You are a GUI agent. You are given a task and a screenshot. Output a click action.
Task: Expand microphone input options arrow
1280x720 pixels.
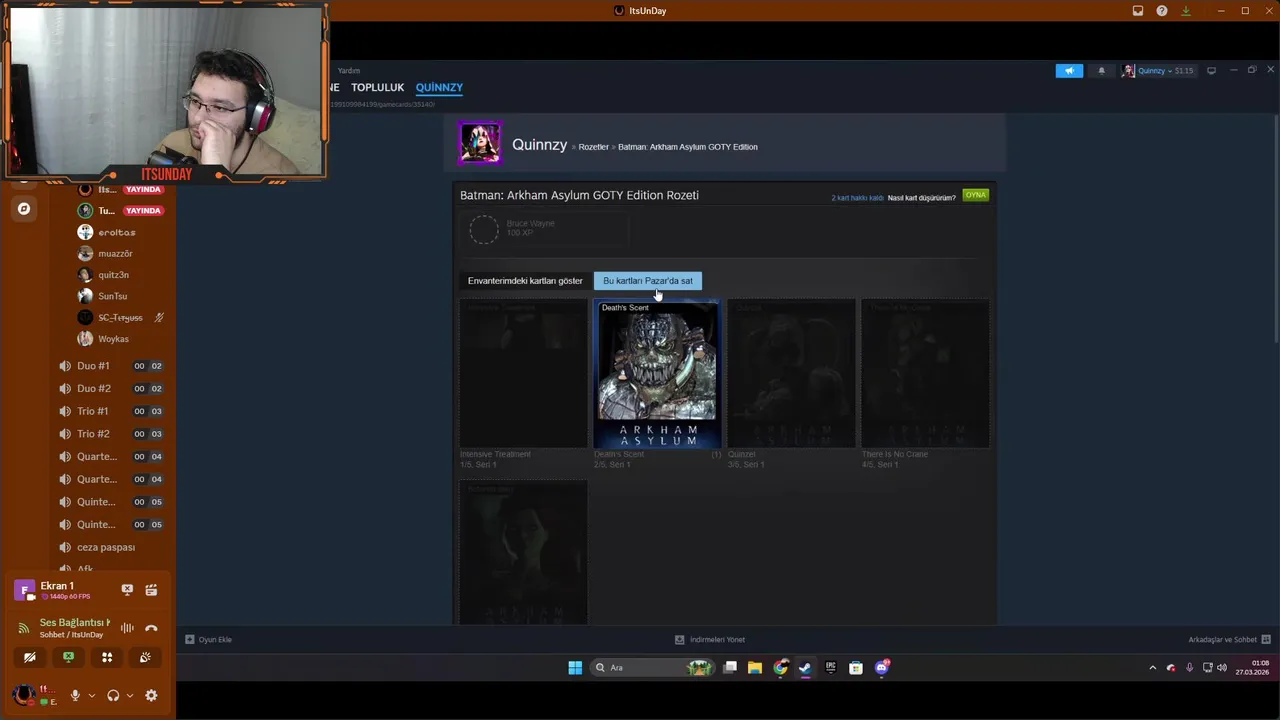pos(91,695)
